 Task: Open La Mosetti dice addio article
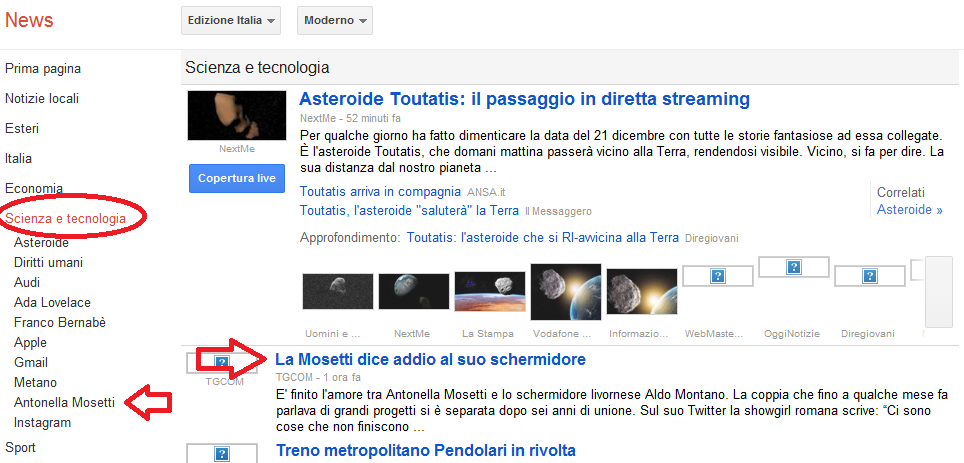[430, 359]
